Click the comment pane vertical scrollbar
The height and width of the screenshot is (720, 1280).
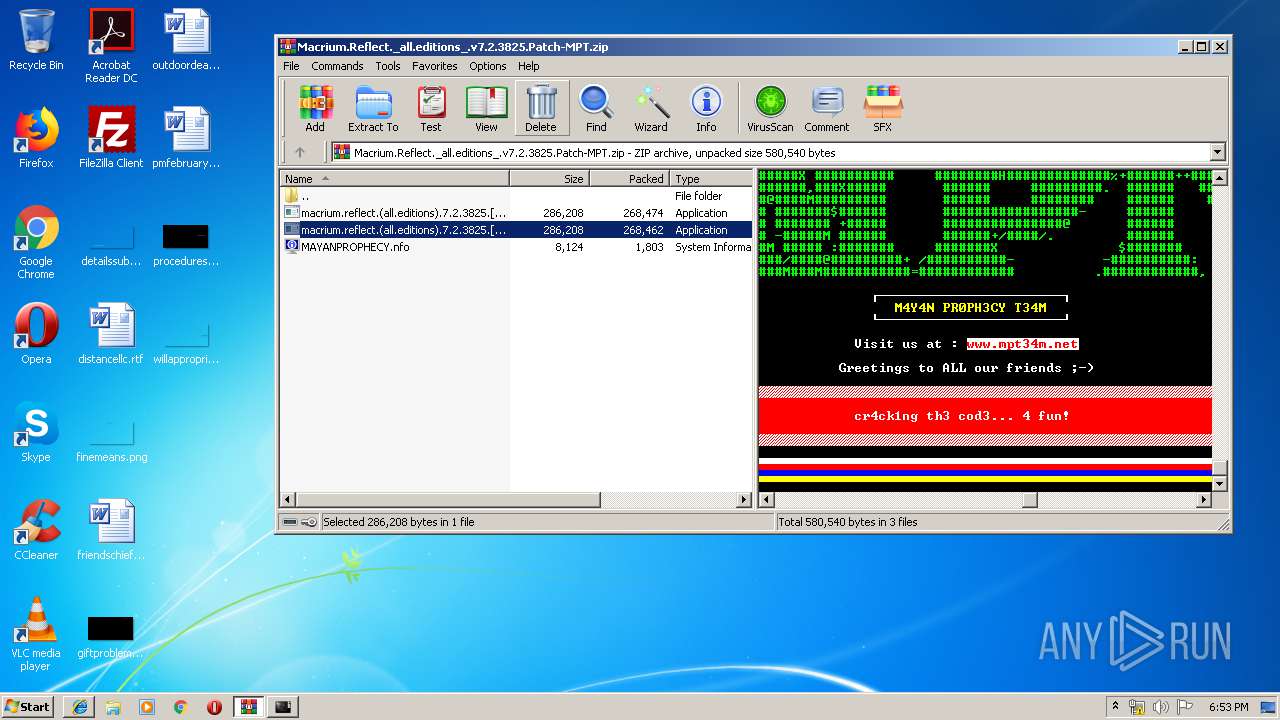pyautogui.click(x=1219, y=330)
